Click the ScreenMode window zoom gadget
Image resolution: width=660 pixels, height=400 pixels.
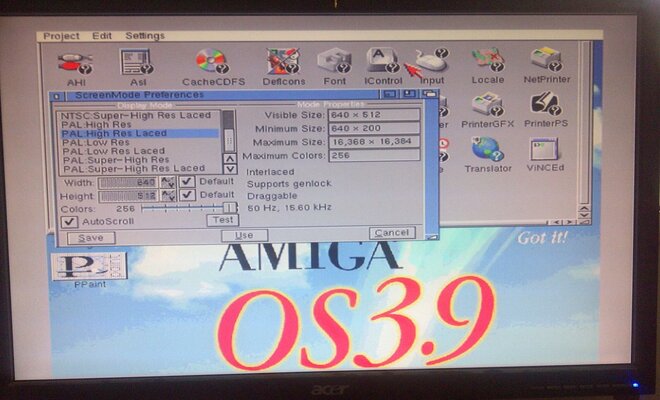coord(409,94)
